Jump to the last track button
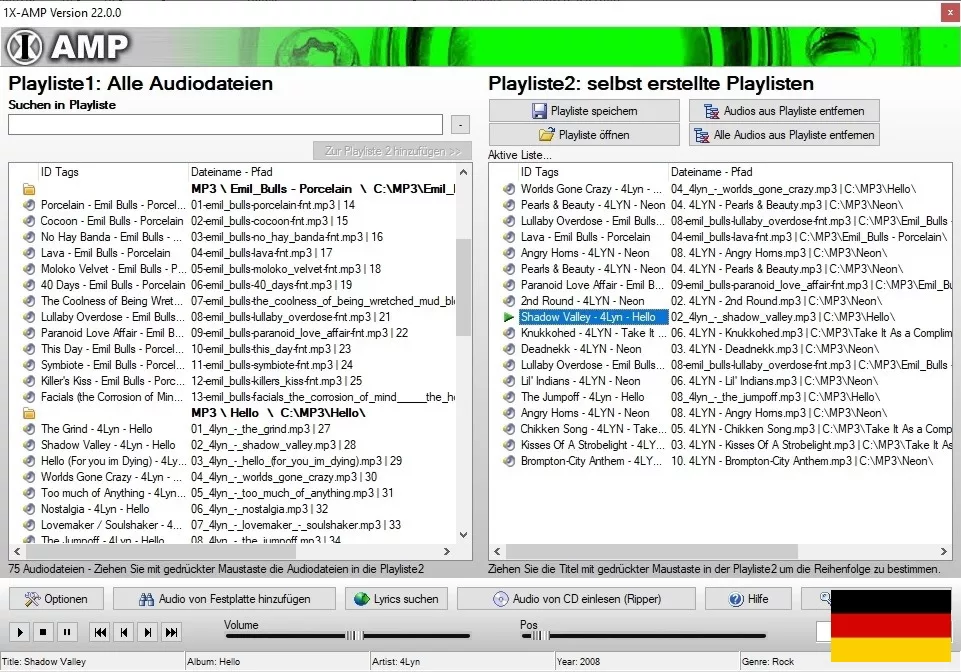This screenshot has height=672, width=961. point(172,632)
